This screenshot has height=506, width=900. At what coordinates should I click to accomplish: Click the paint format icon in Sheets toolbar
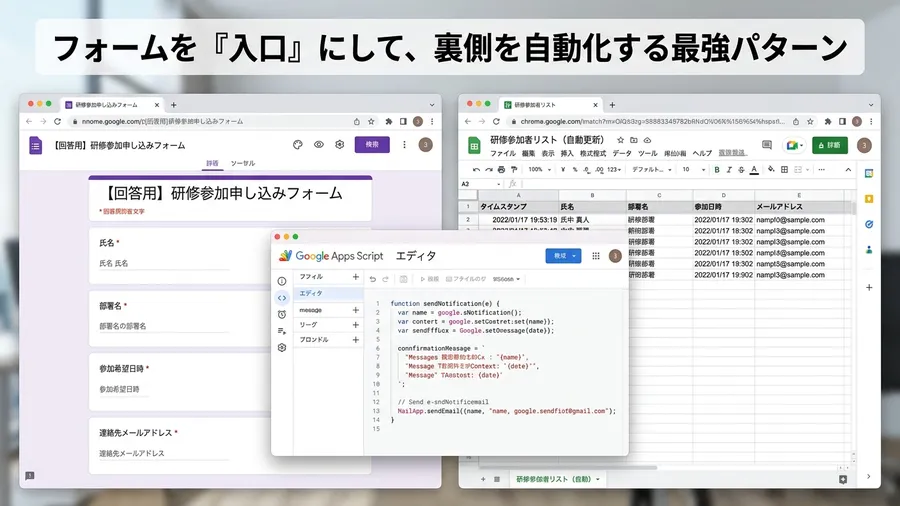(514, 170)
